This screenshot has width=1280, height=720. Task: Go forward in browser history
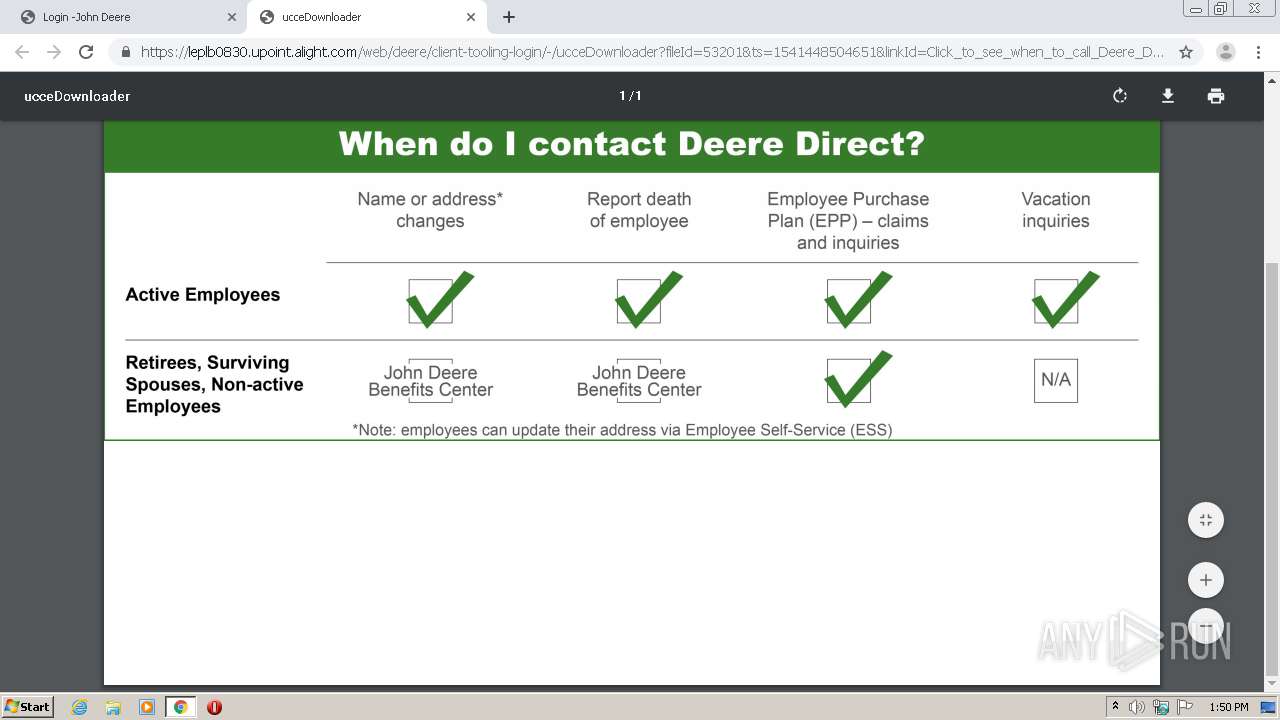54,52
